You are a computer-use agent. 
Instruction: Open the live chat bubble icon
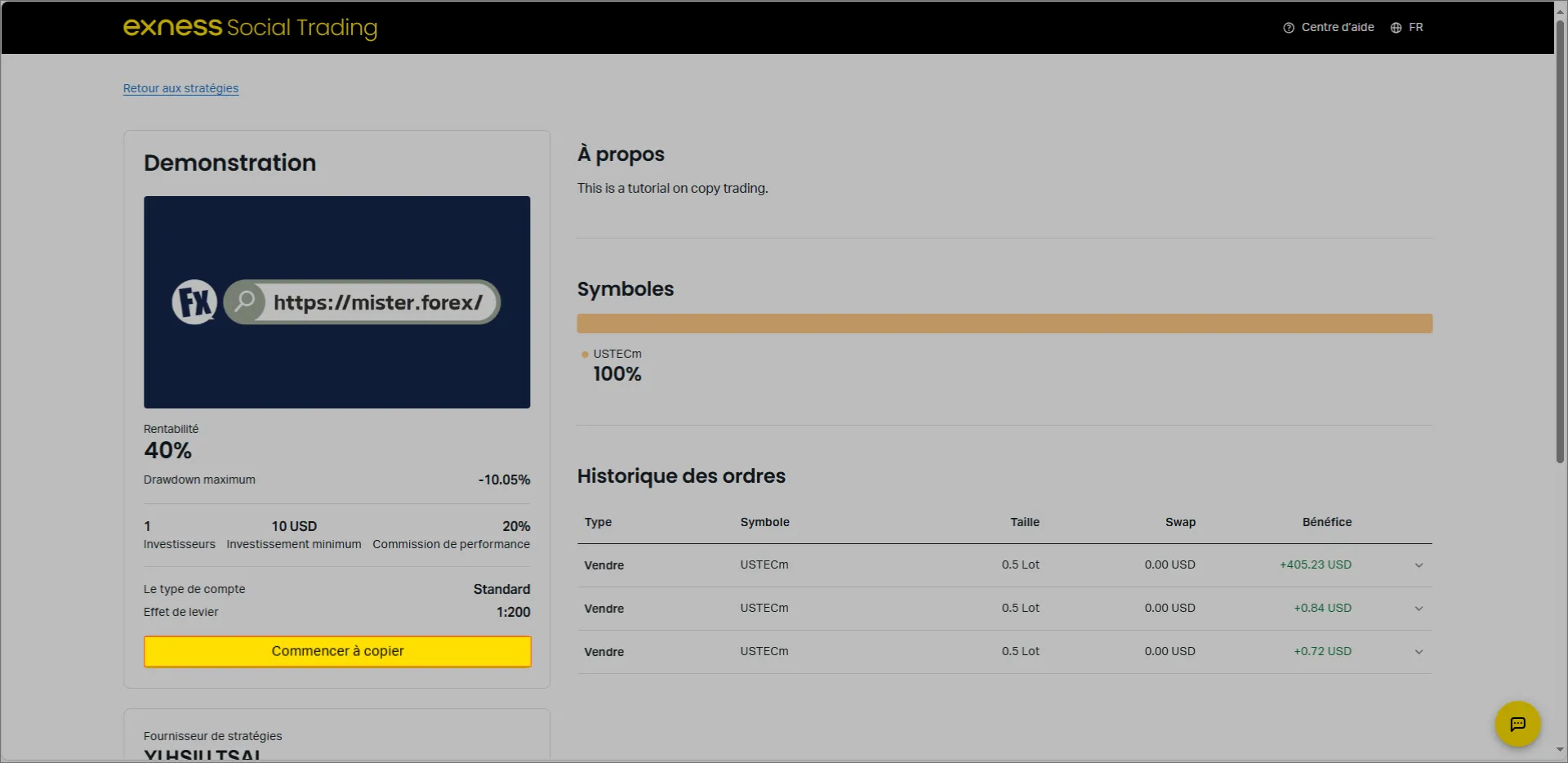[x=1517, y=724]
